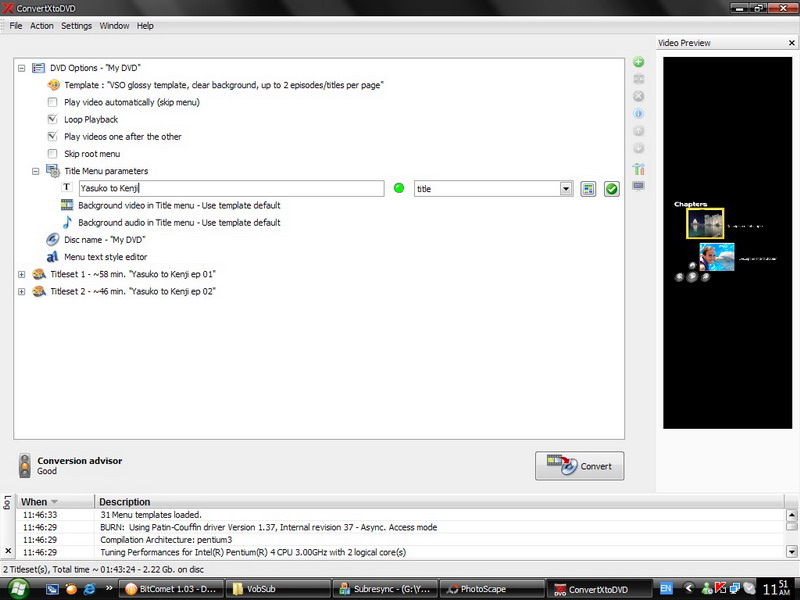800x600 pixels.
Task: Click the Template palette icon
Action: tap(53, 85)
